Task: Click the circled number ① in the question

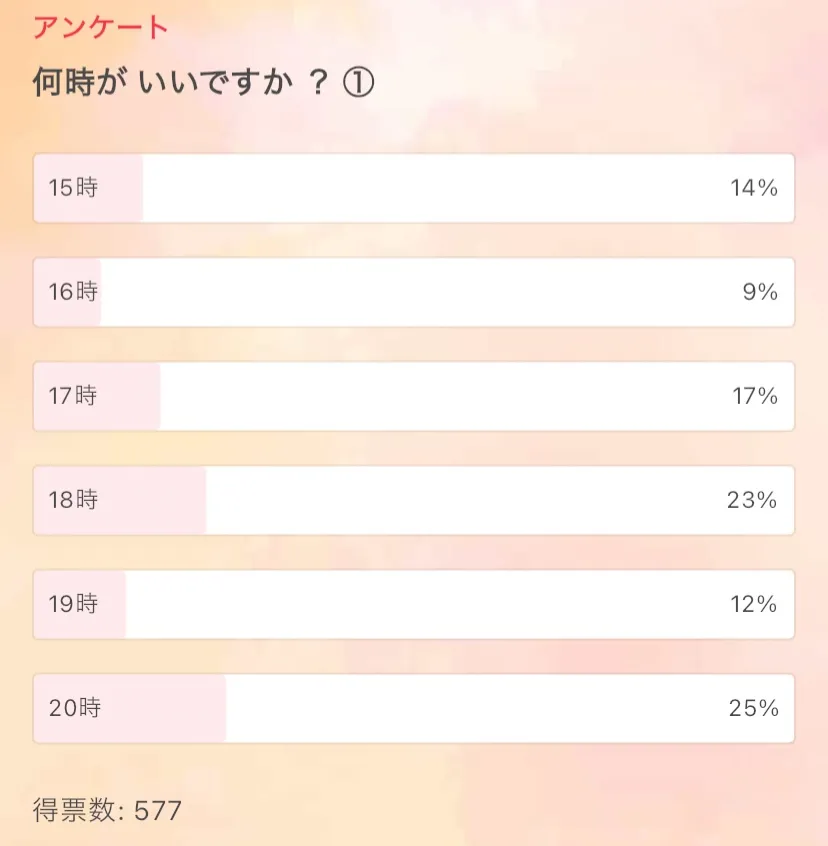Action: (358, 84)
